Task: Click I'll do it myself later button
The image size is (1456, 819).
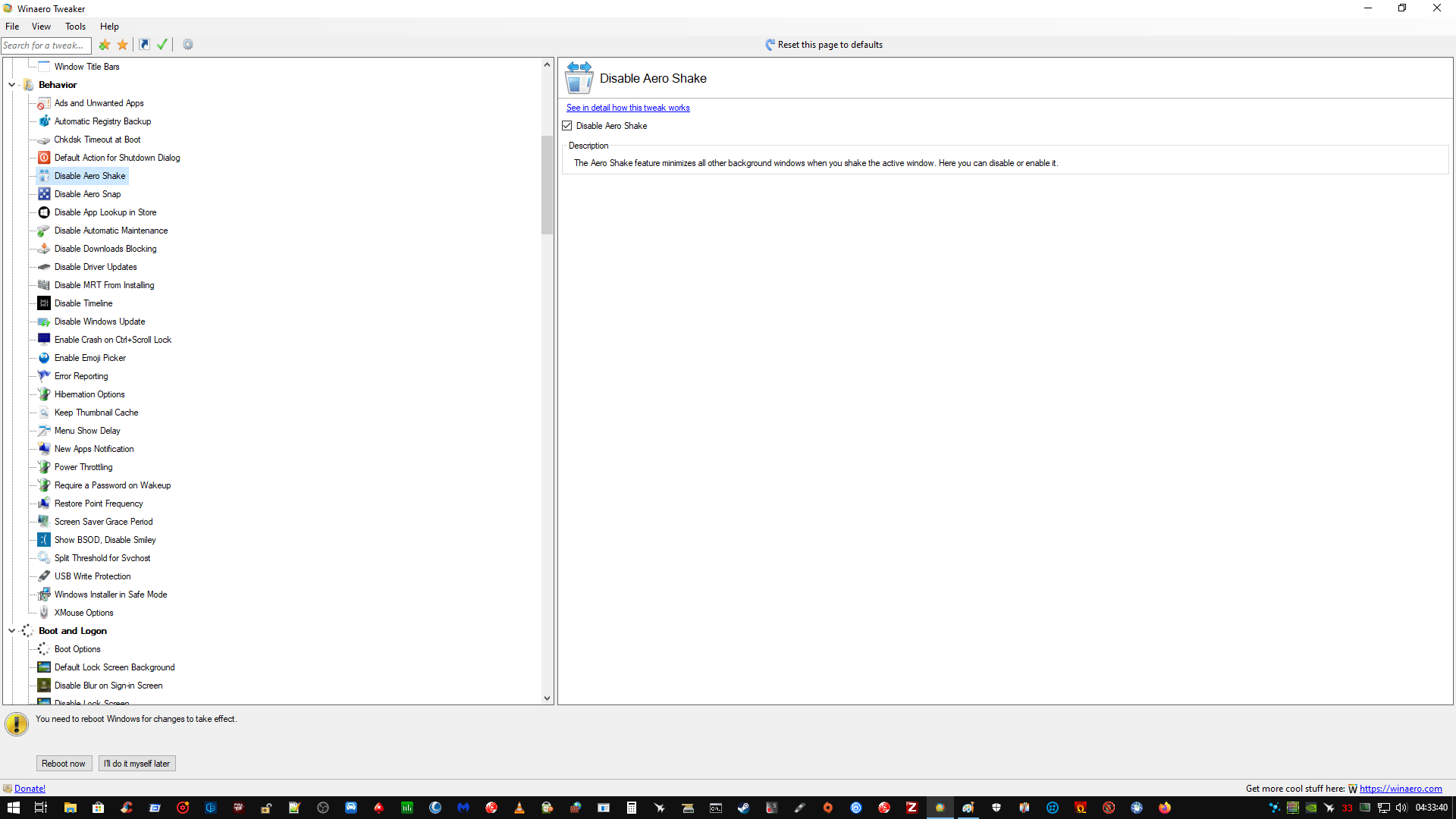Action: 136,764
